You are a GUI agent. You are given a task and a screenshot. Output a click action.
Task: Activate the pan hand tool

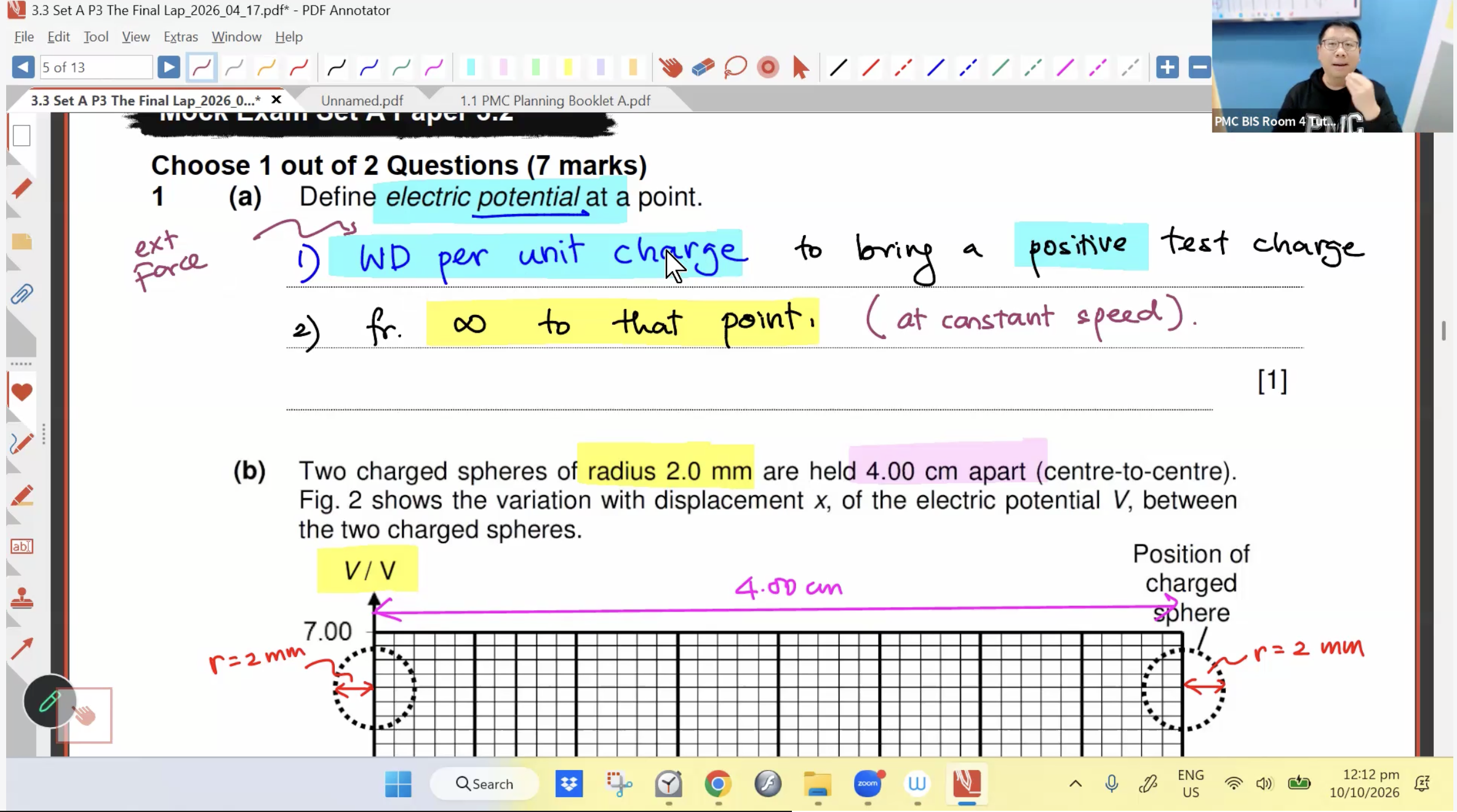click(x=671, y=67)
